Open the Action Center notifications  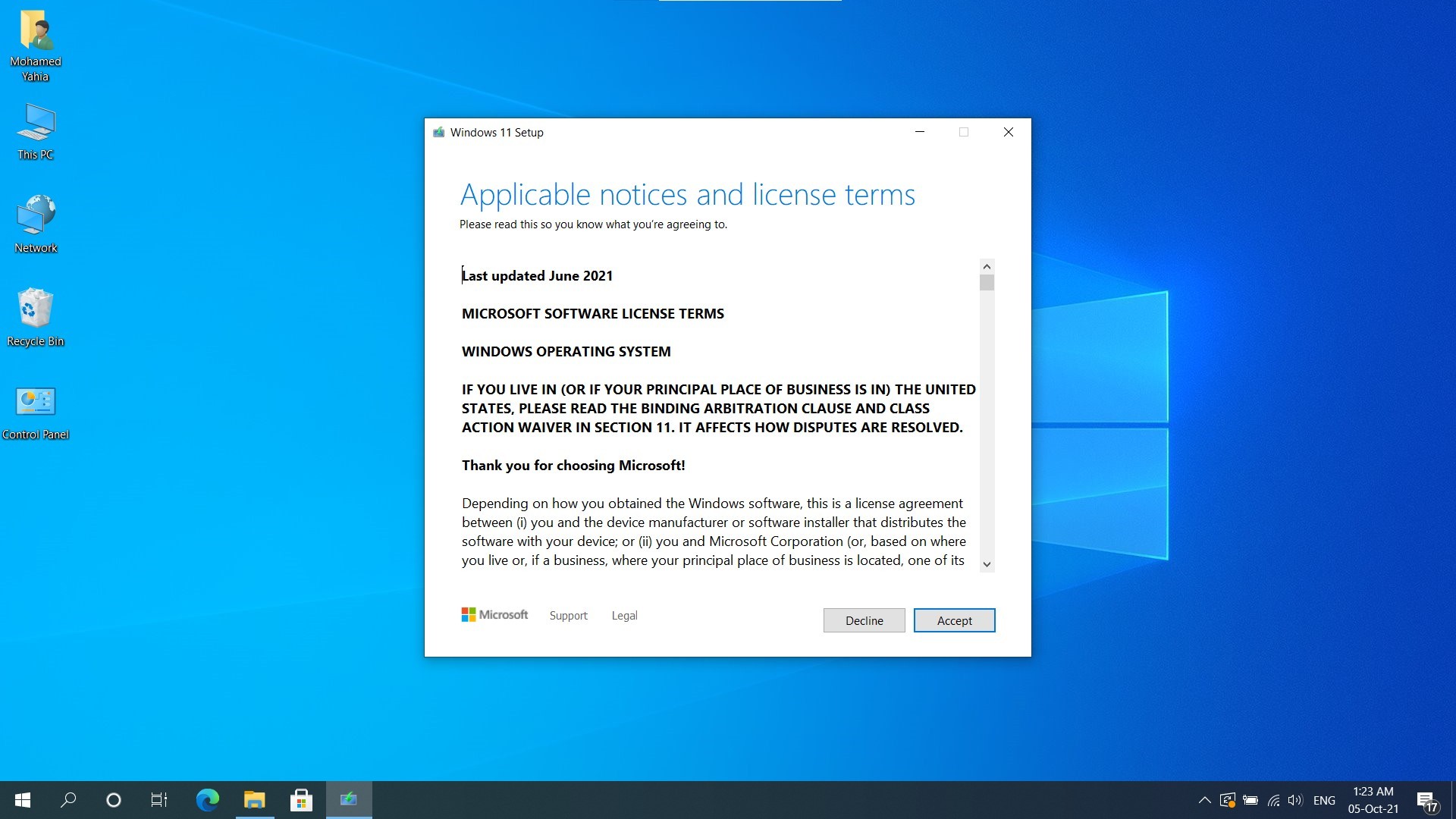[1426, 800]
